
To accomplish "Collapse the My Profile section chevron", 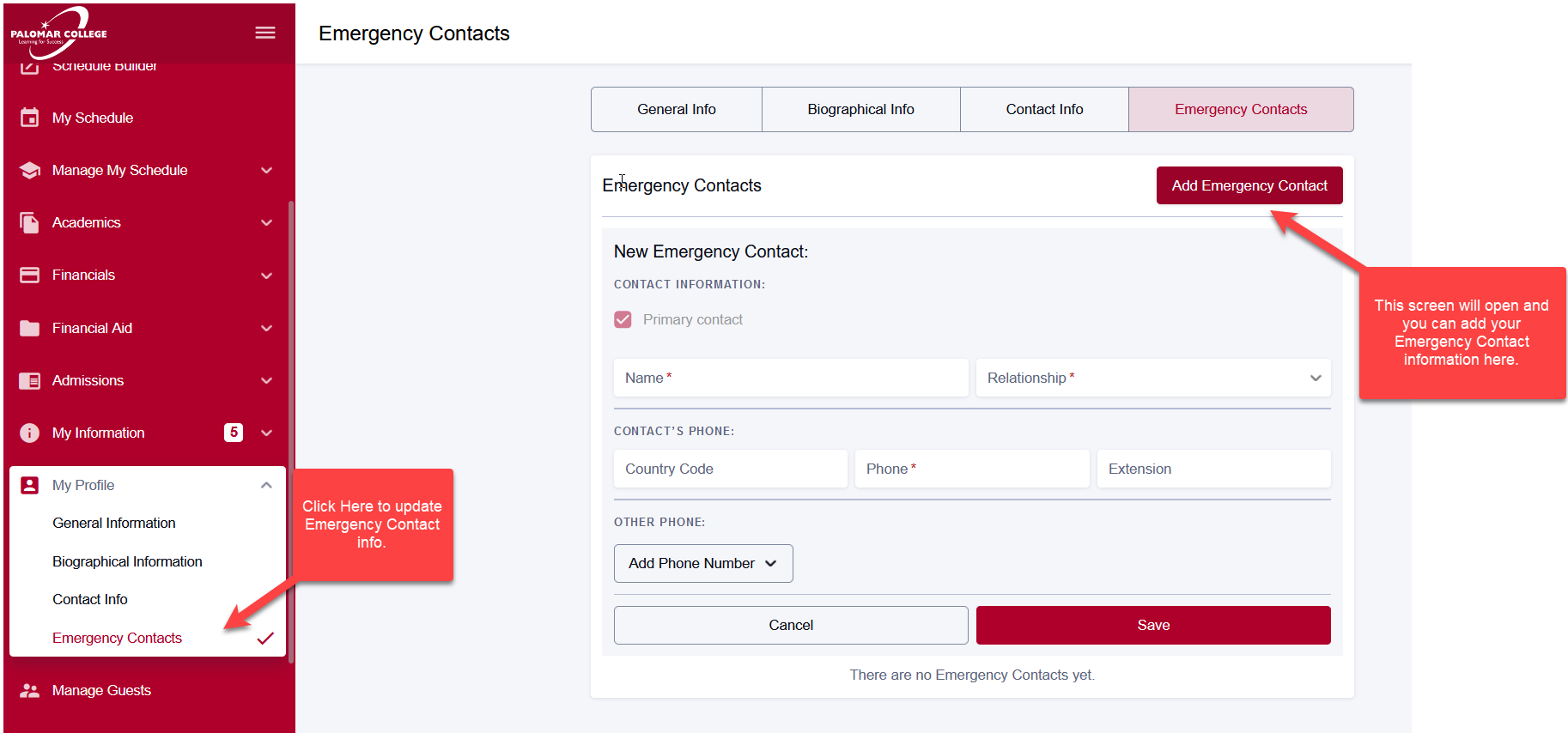I will click(x=266, y=485).
